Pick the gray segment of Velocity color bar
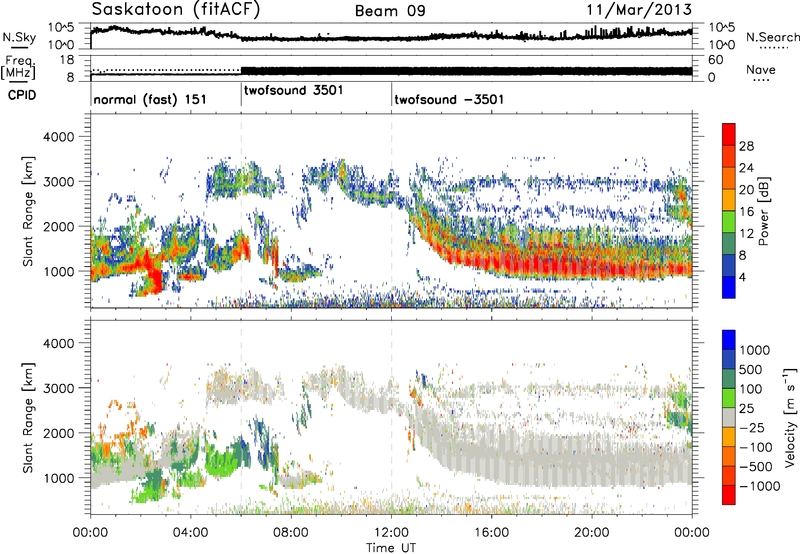This screenshot has height=554, width=800. (729, 417)
